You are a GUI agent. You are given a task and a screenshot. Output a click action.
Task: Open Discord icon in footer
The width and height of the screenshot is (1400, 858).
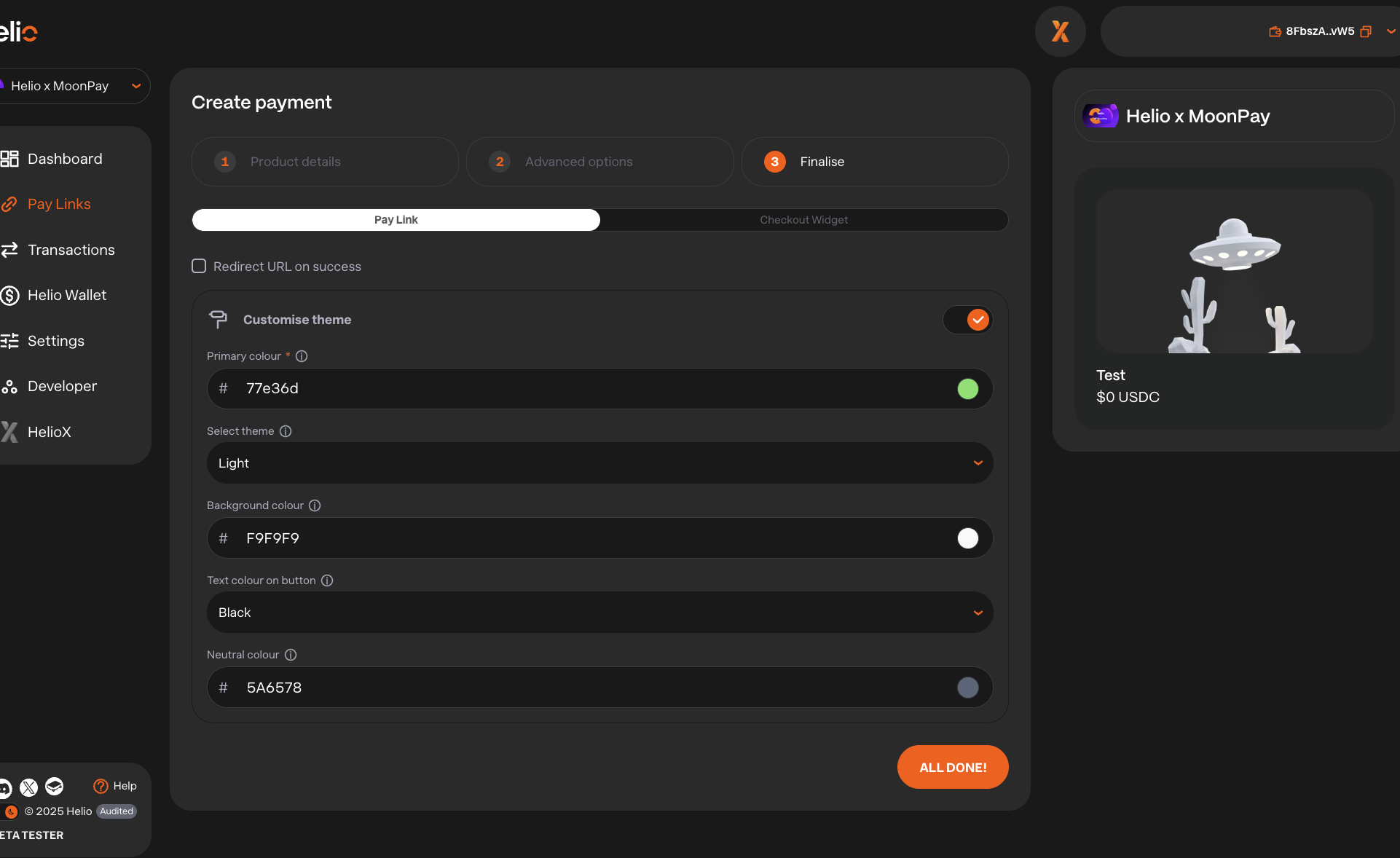pyautogui.click(x=5, y=787)
